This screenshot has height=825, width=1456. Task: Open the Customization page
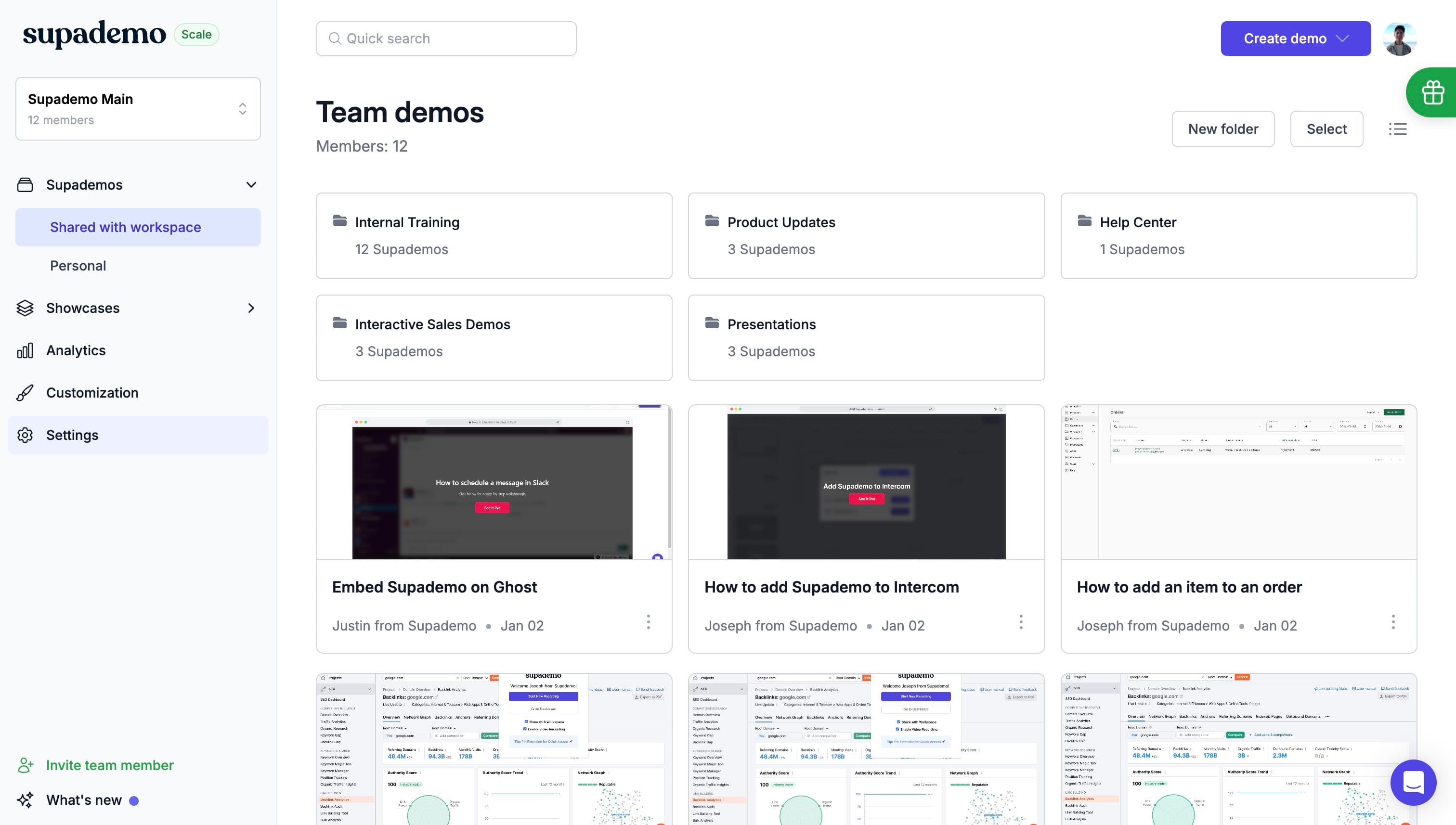pyautogui.click(x=92, y=393)
